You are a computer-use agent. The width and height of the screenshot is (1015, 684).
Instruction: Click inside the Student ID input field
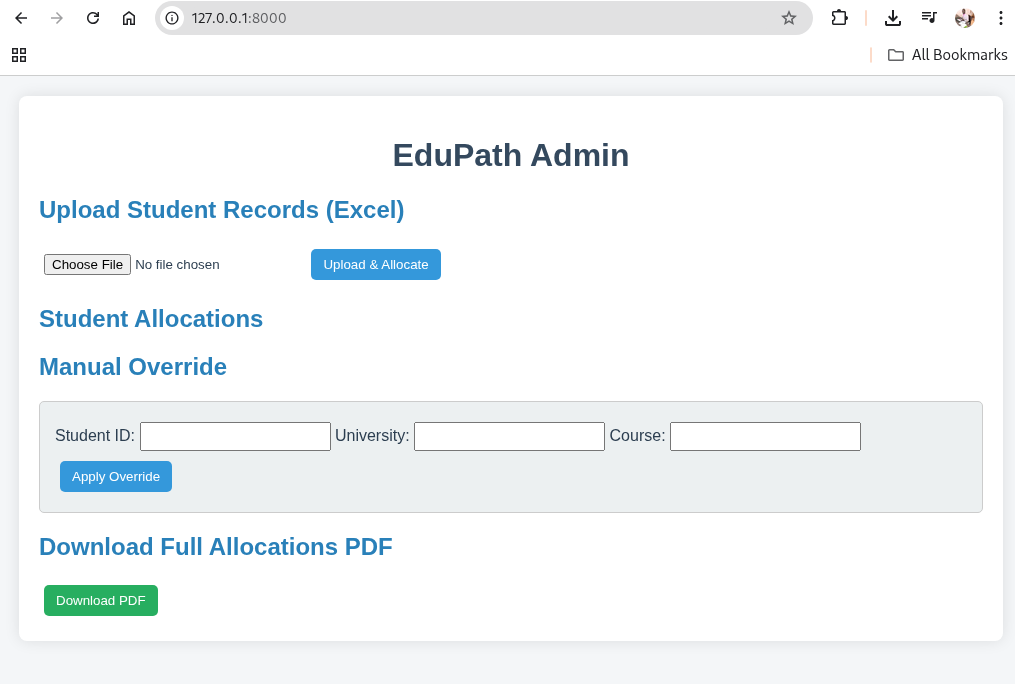[234, 436]
